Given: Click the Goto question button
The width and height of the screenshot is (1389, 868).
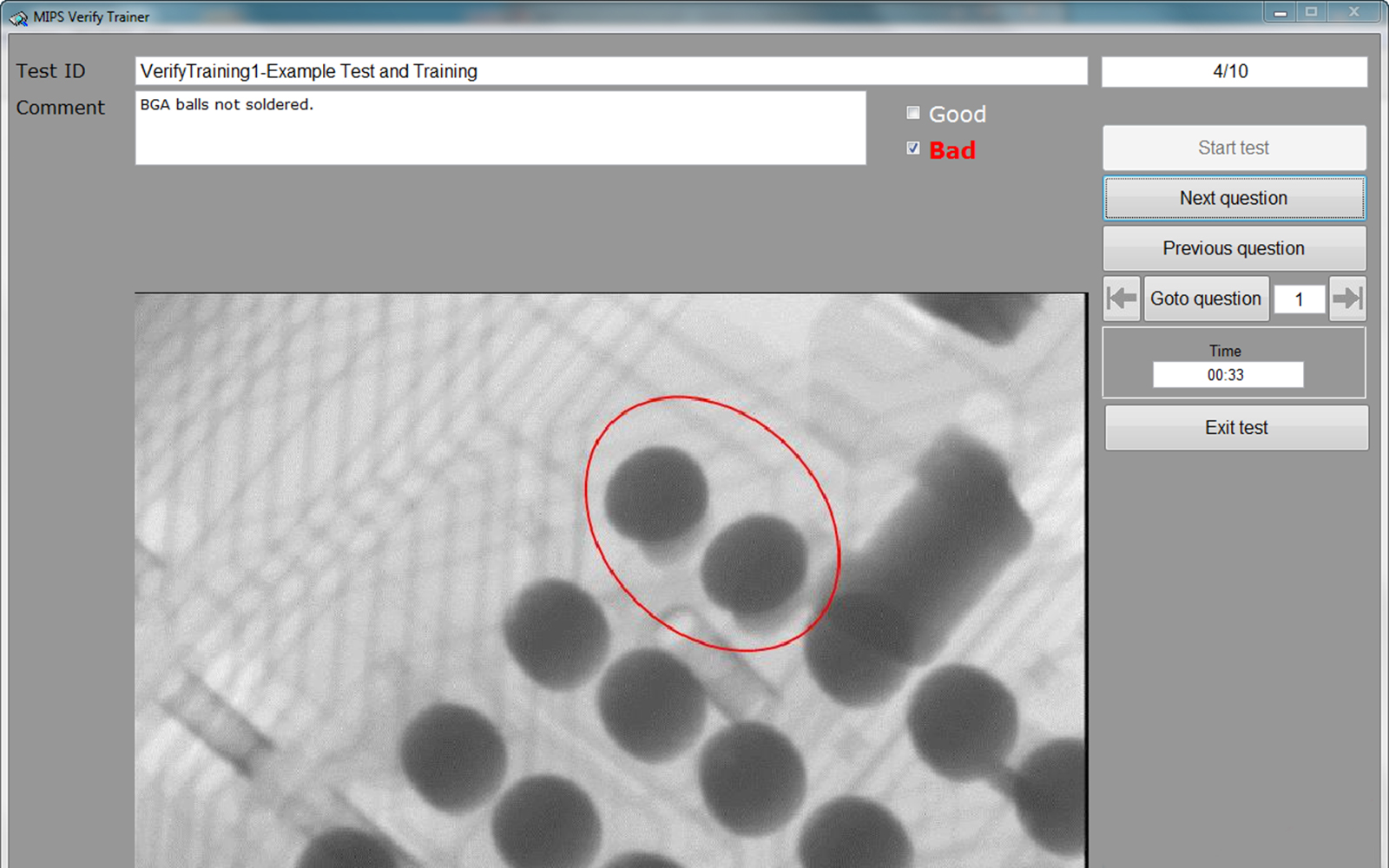Looking at the screenshot, I should [x=1206, y=299].
